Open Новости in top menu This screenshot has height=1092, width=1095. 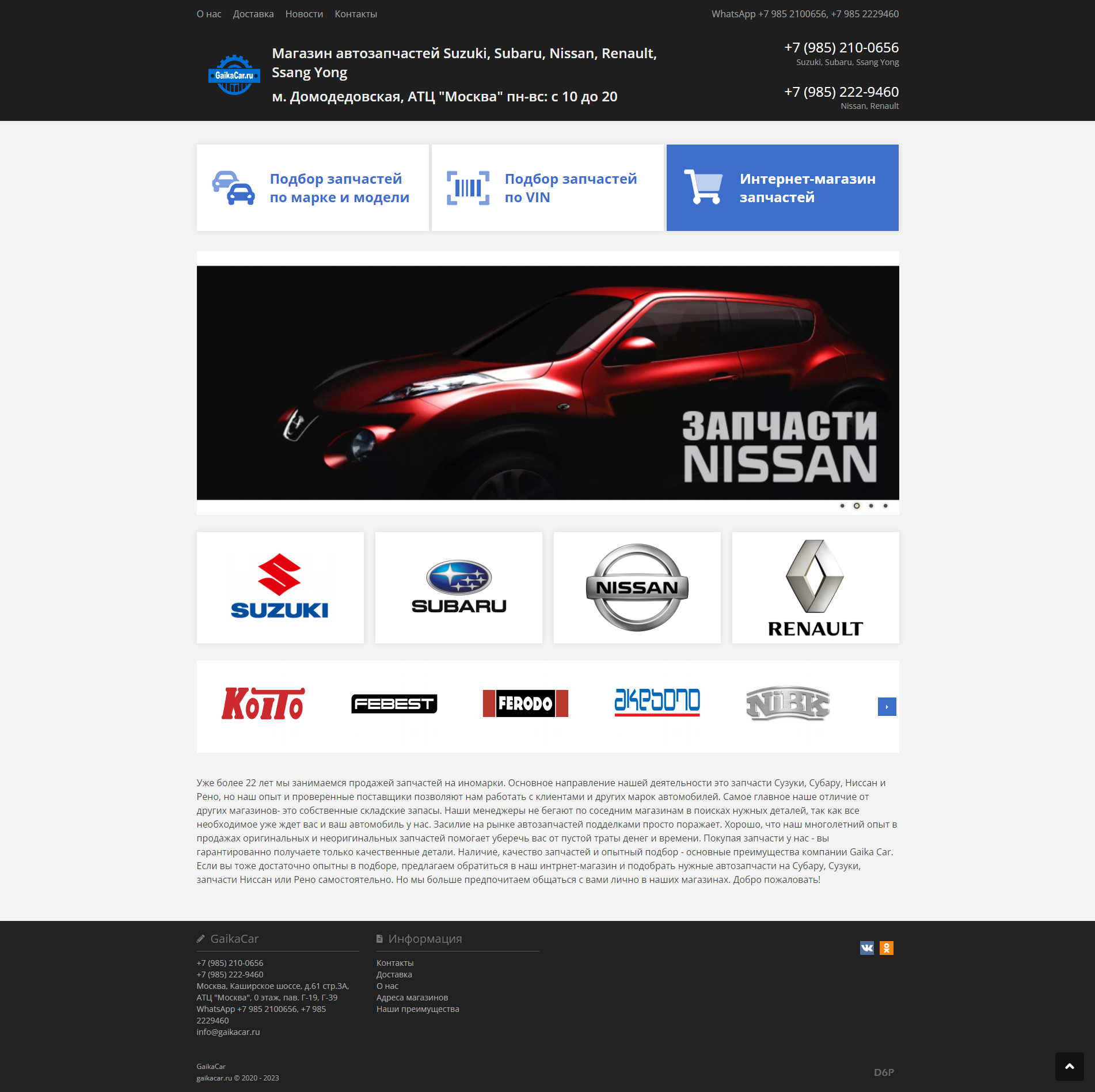304,13
